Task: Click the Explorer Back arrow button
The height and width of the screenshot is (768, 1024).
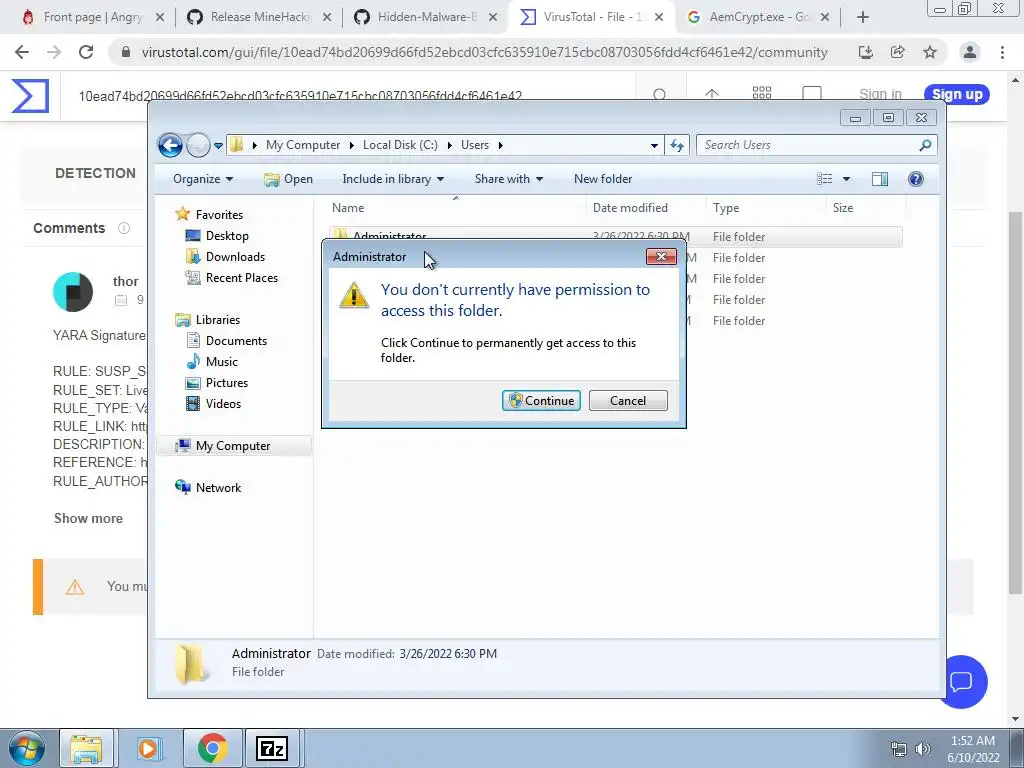Action: pyautogui.click(x=170, y=145)
